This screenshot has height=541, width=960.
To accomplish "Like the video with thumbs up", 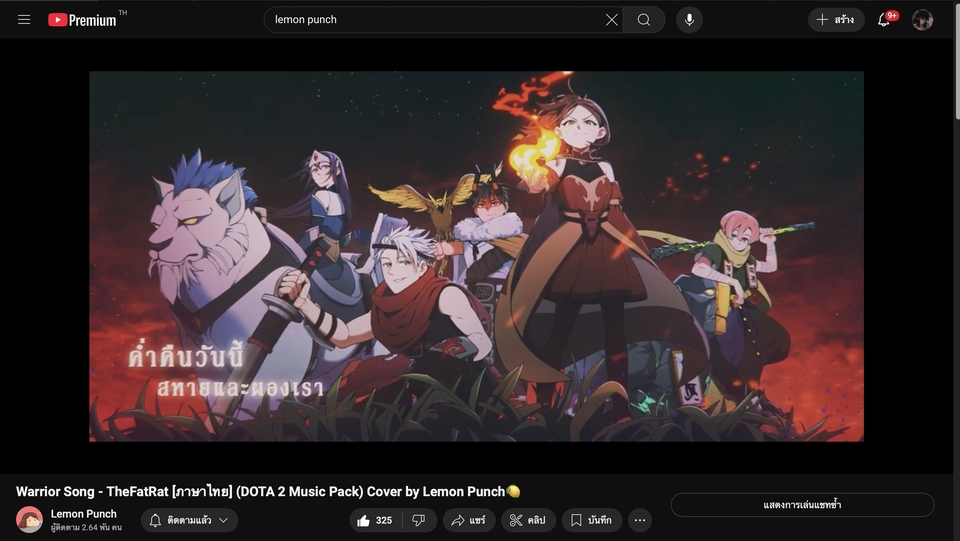I will (x=375, y=520).
